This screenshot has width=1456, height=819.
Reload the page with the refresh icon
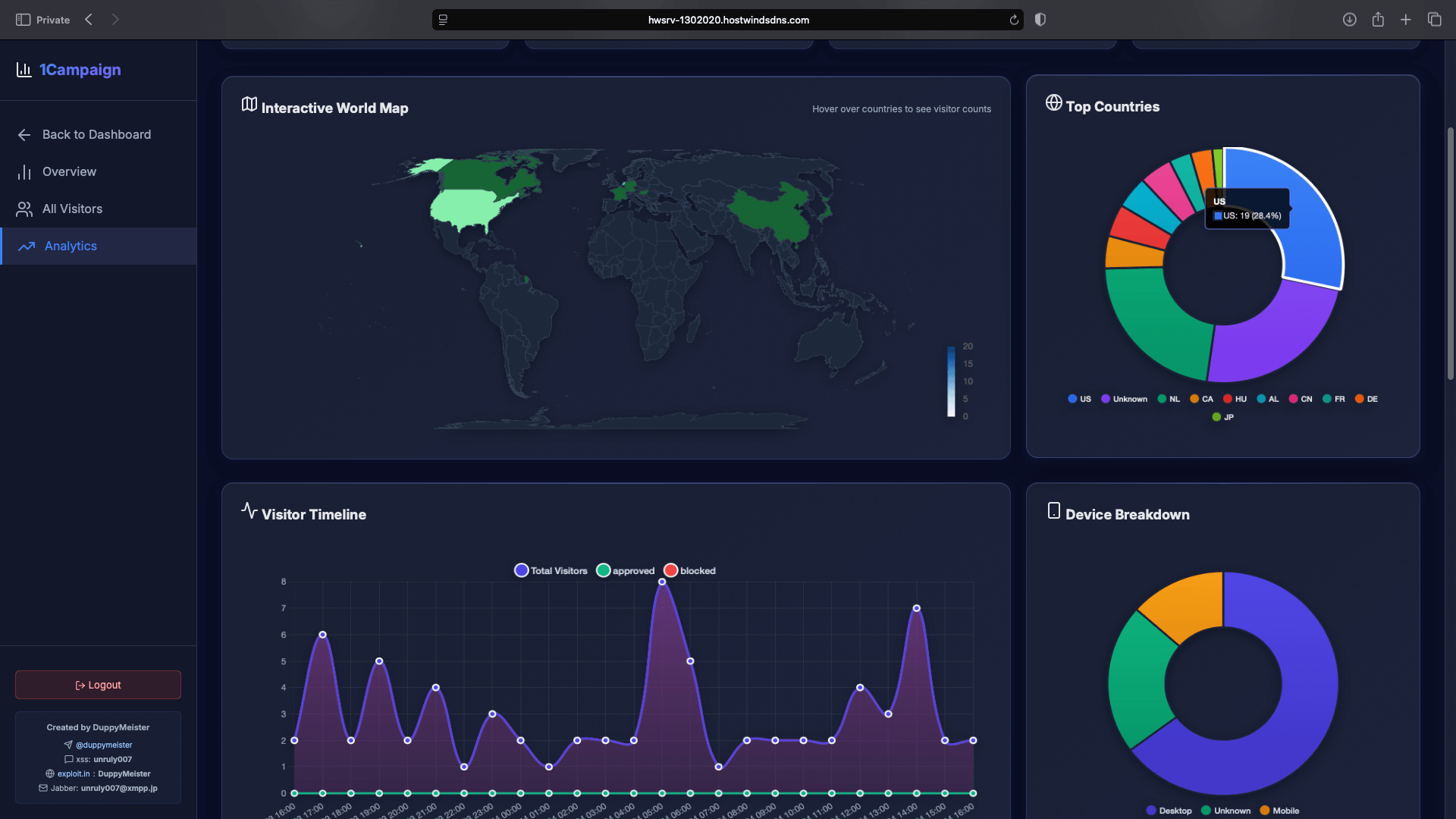1014,20
